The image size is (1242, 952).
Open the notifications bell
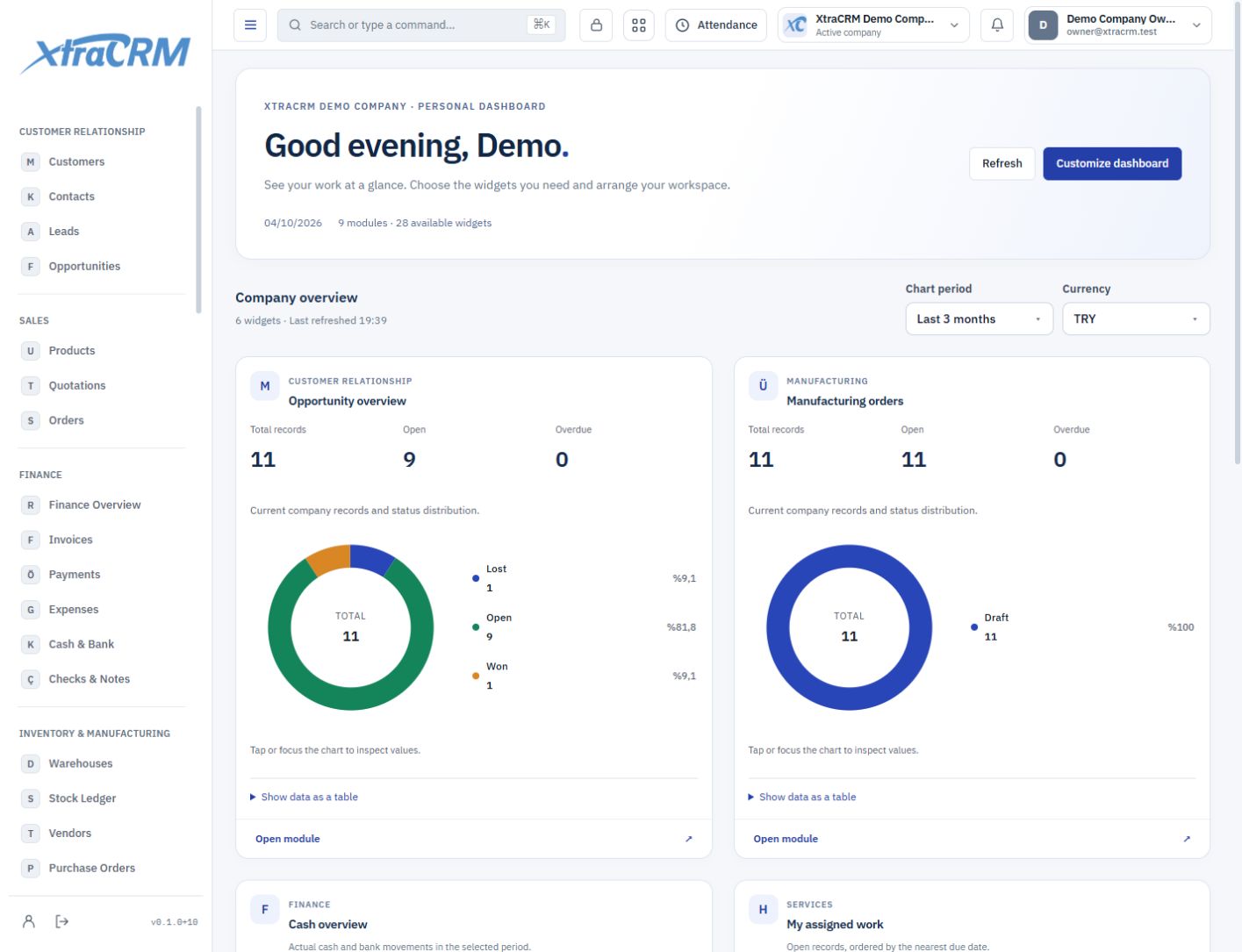tap(997, 25)
